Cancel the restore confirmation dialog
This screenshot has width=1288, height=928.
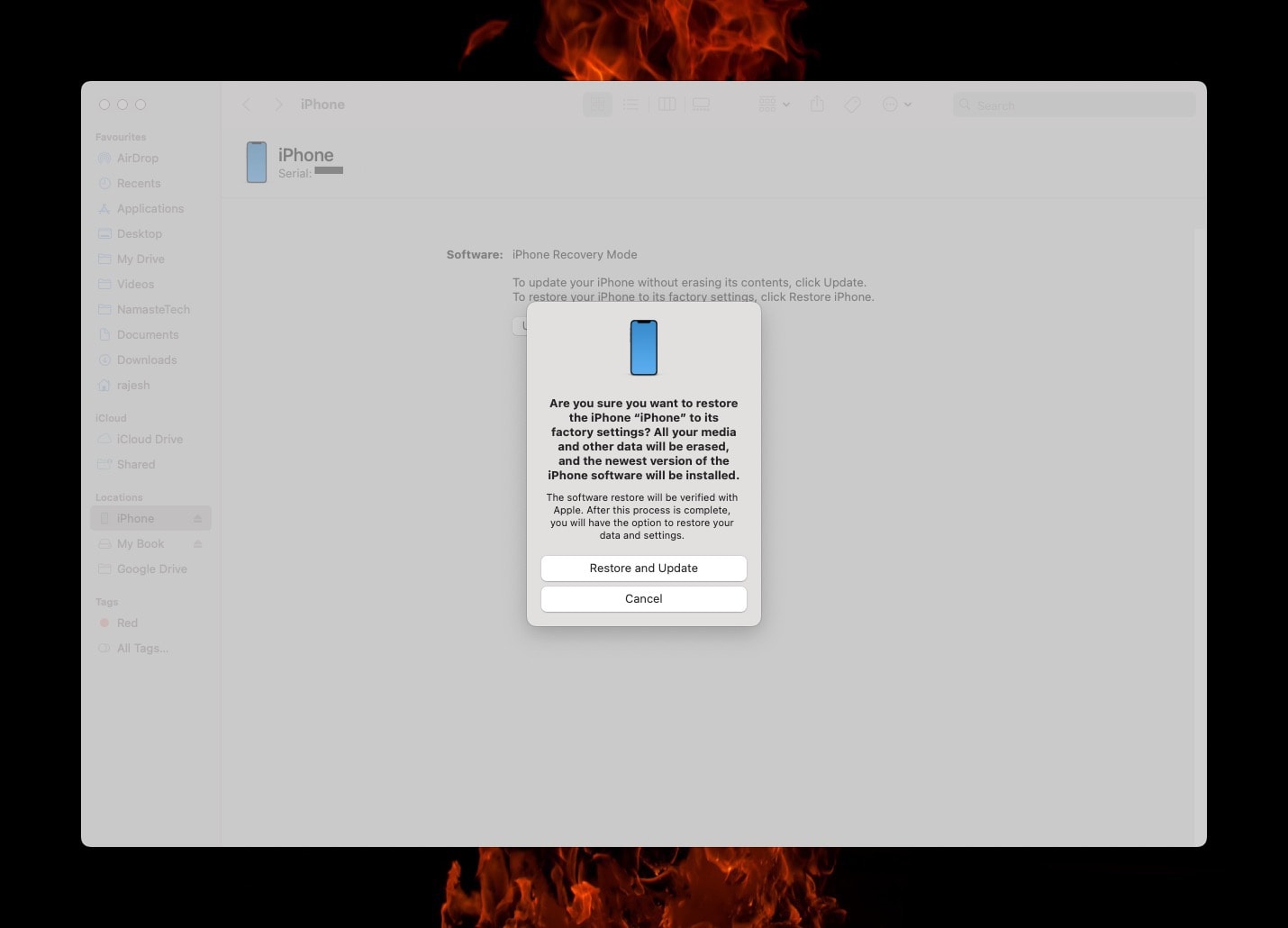(643, 599)
